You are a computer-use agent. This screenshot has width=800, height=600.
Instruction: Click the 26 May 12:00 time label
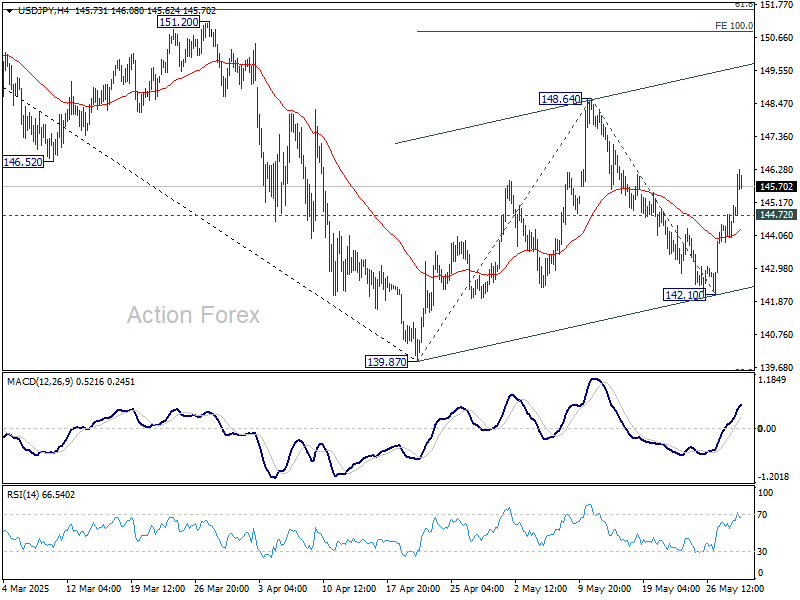tap(735, 589)
